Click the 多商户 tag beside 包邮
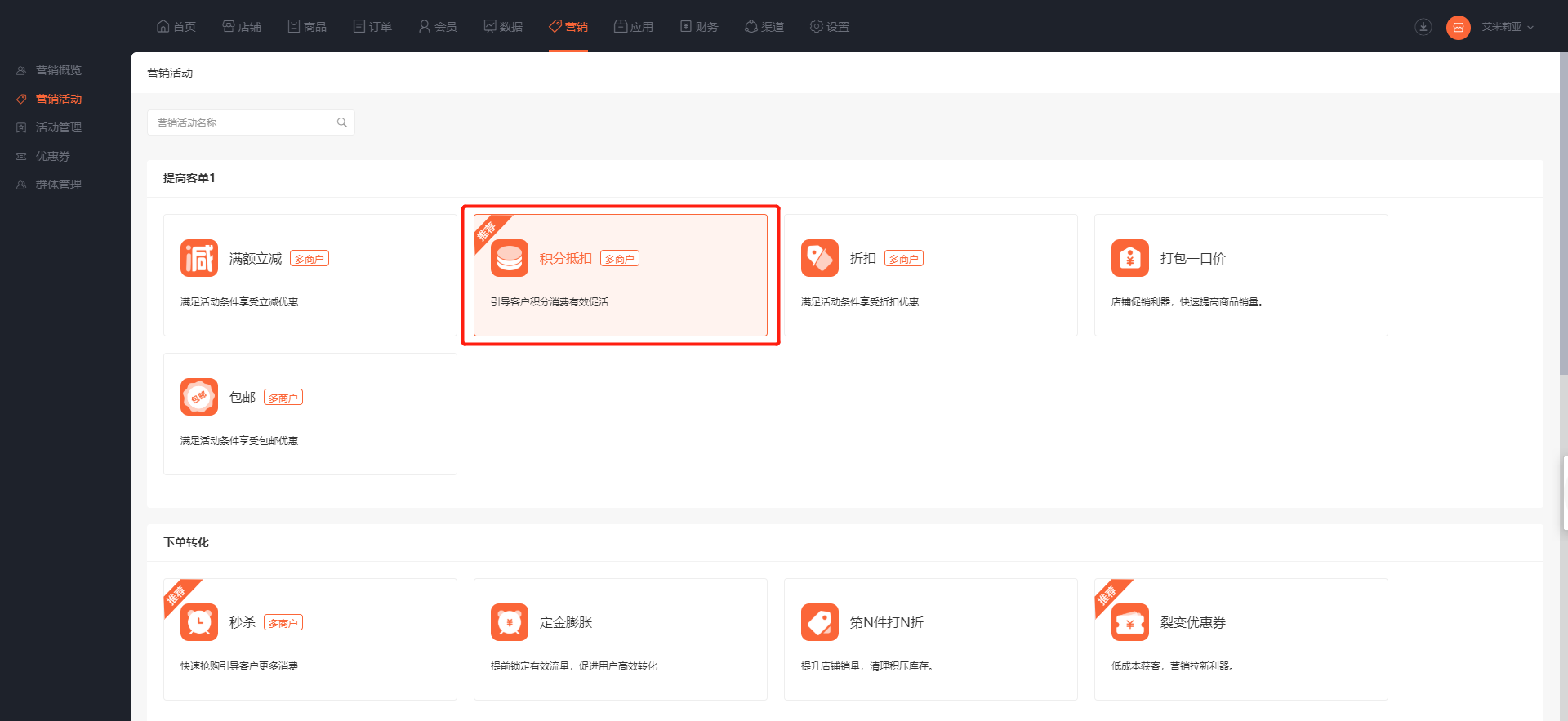The image size is (1568, 721). [283, 398]
